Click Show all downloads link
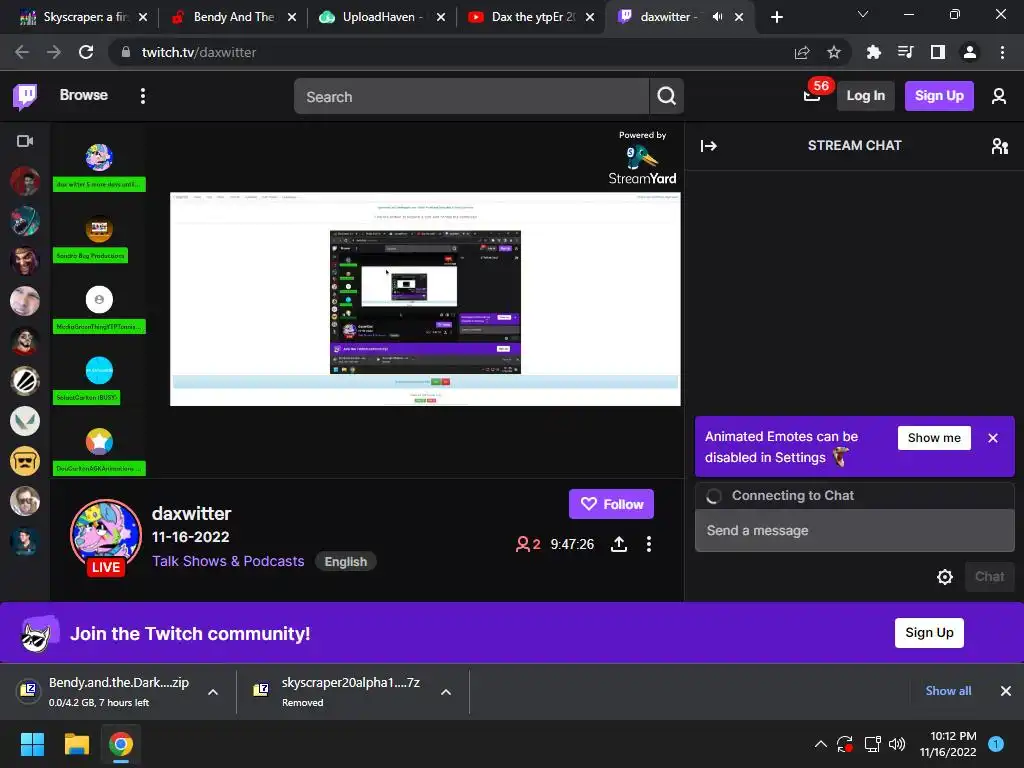The width and height of the screenshot is (1024, 768). click(948, 691)
